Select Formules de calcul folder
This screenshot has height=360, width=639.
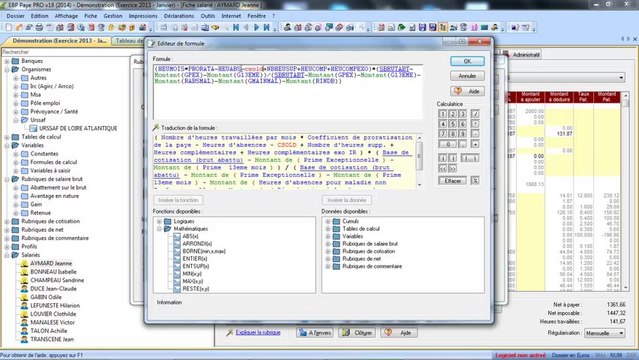[53, 162]
